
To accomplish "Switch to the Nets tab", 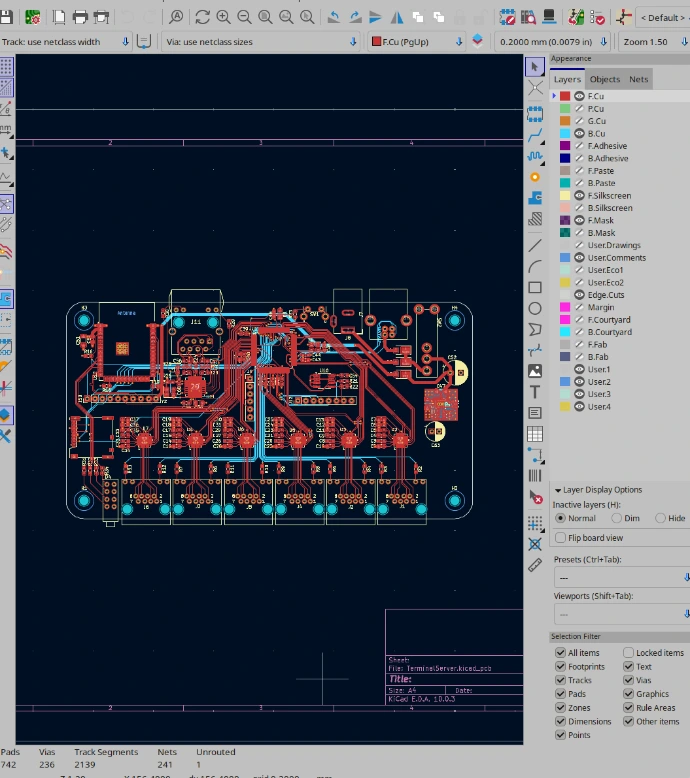I will pyautogui.click(x=638, y=79).
